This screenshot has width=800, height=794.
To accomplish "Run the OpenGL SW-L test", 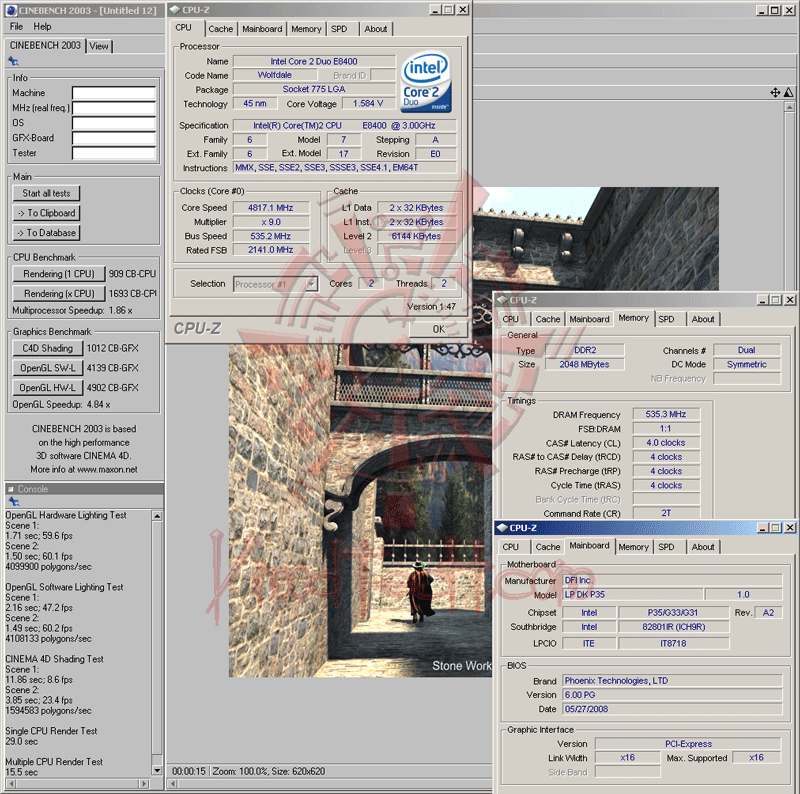I will point(47,368).
